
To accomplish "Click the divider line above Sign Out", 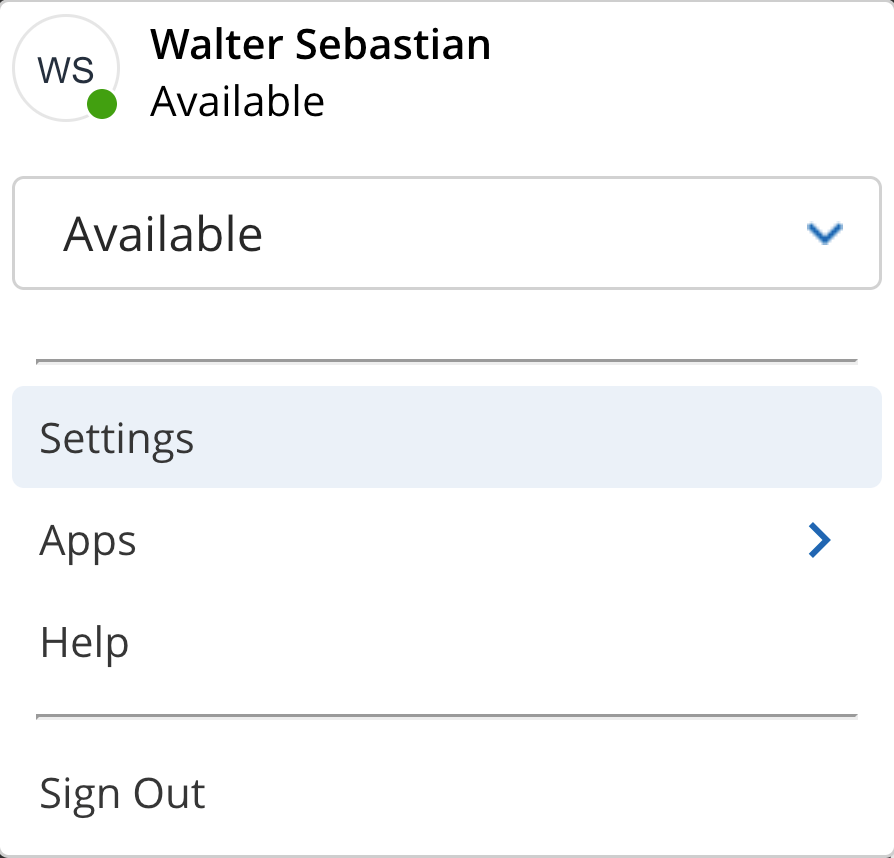I will click(446, 716).
